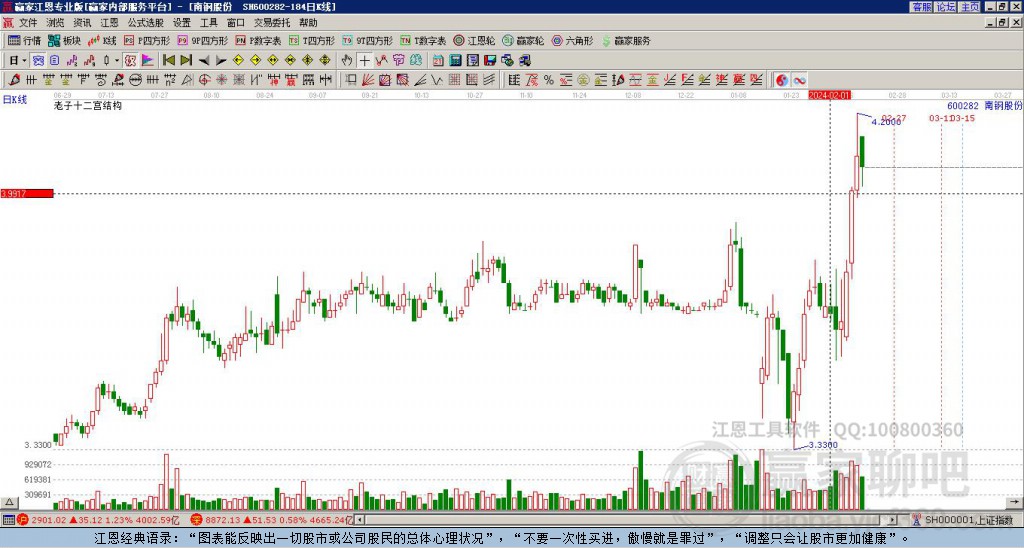Open the 行情 market quotes view
The width and height of the screenshot is (1024, 548).
click(x=24, y=40)
